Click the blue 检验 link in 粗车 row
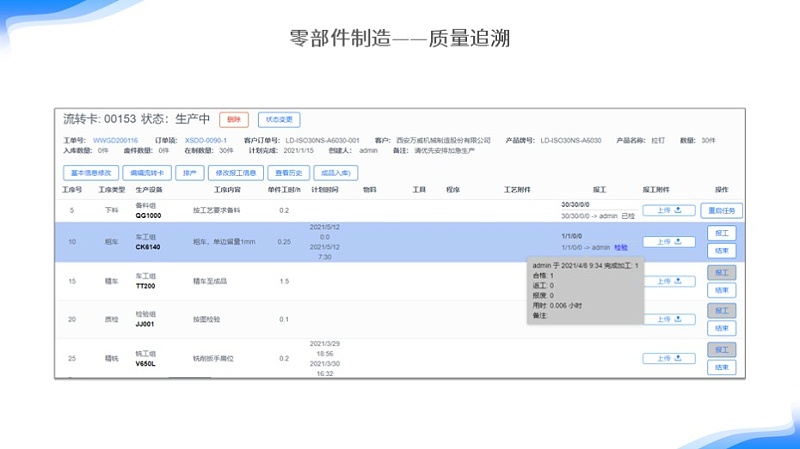 [x=621, y=247]
